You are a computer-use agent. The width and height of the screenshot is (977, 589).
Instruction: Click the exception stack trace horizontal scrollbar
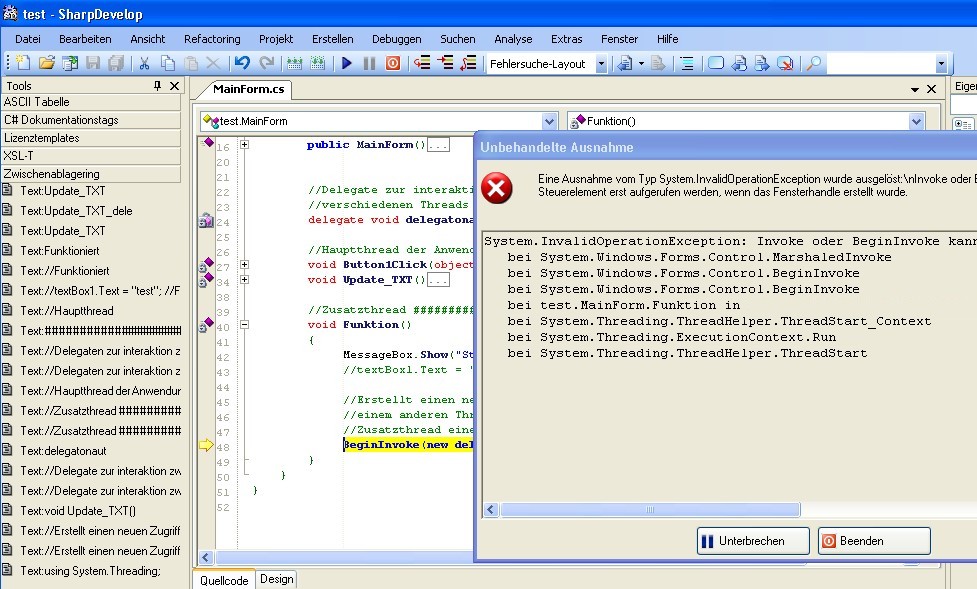650,510
